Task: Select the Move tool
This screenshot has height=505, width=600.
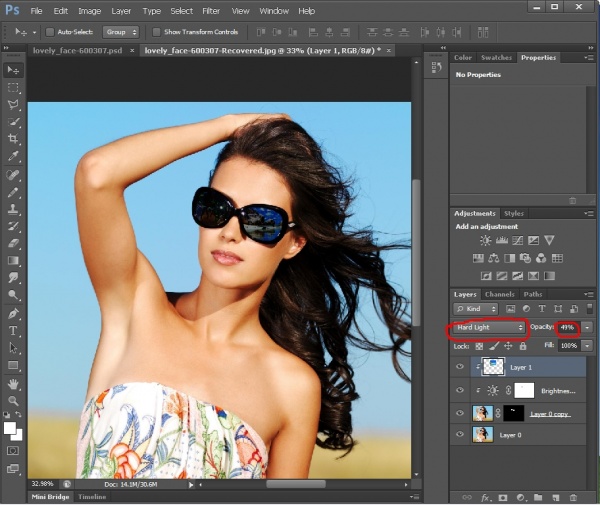Action: pos(14,70)
